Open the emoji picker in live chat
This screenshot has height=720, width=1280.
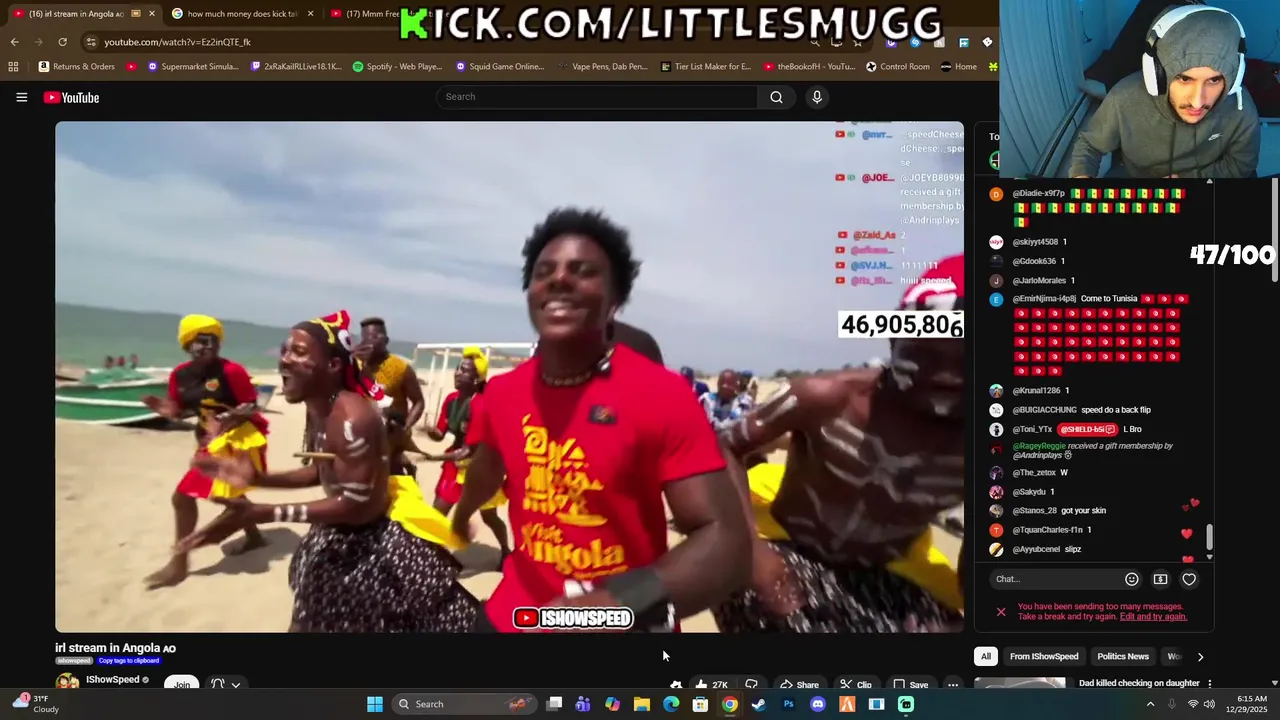1132,579
